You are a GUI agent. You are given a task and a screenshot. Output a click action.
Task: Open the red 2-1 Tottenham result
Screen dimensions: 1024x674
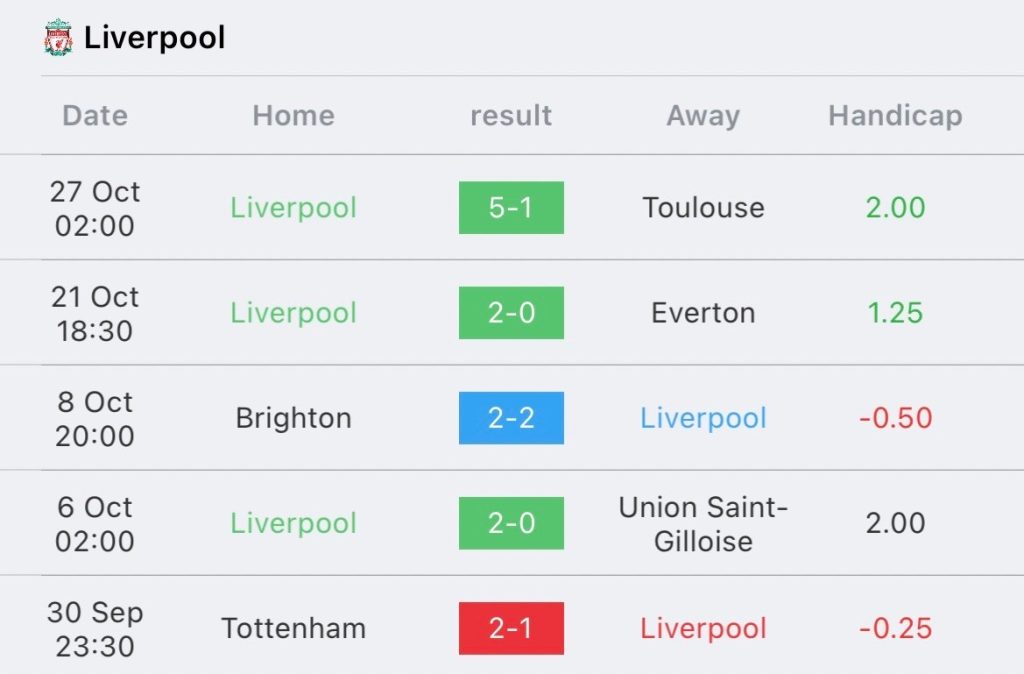[511, 628]
